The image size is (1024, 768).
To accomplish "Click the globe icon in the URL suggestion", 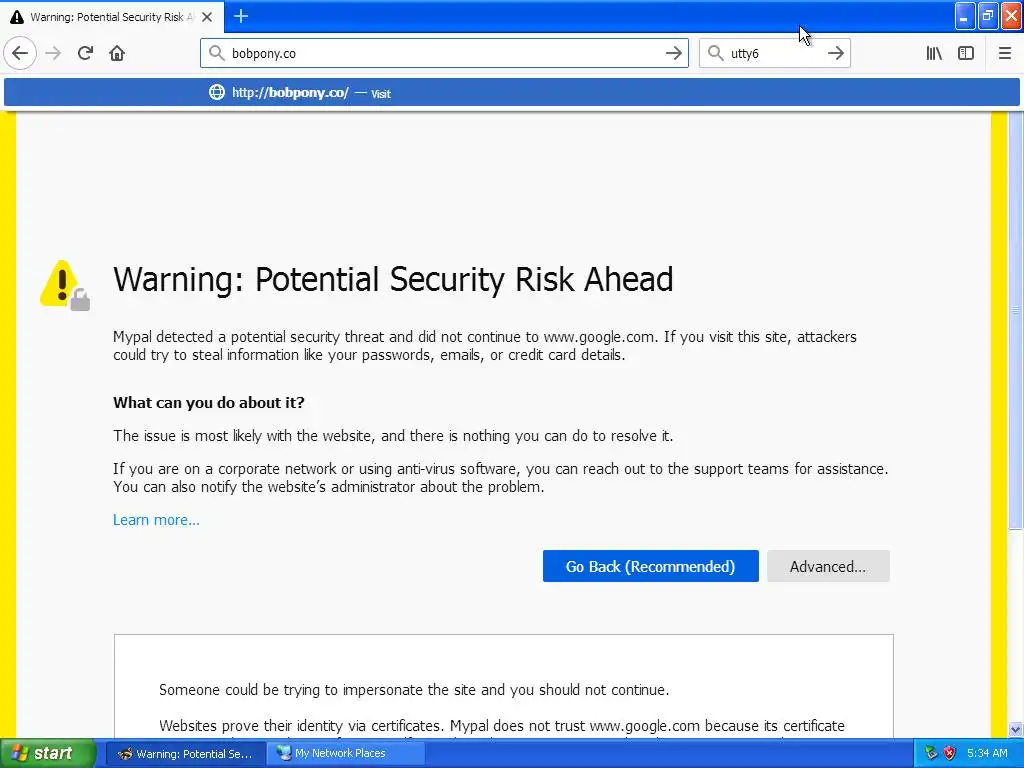I will (217, 92).
